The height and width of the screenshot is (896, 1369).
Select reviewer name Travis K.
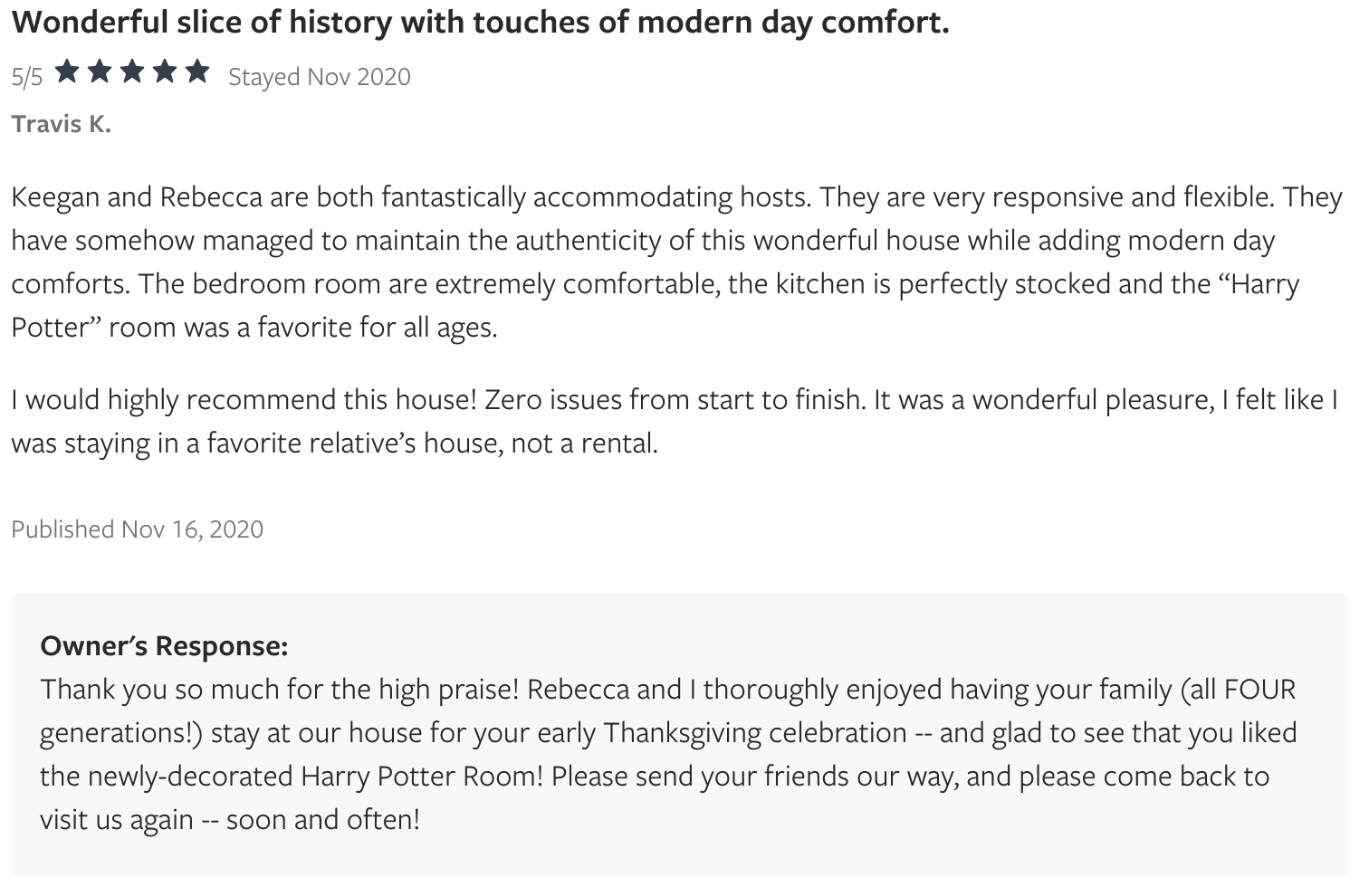coord(61,124)
